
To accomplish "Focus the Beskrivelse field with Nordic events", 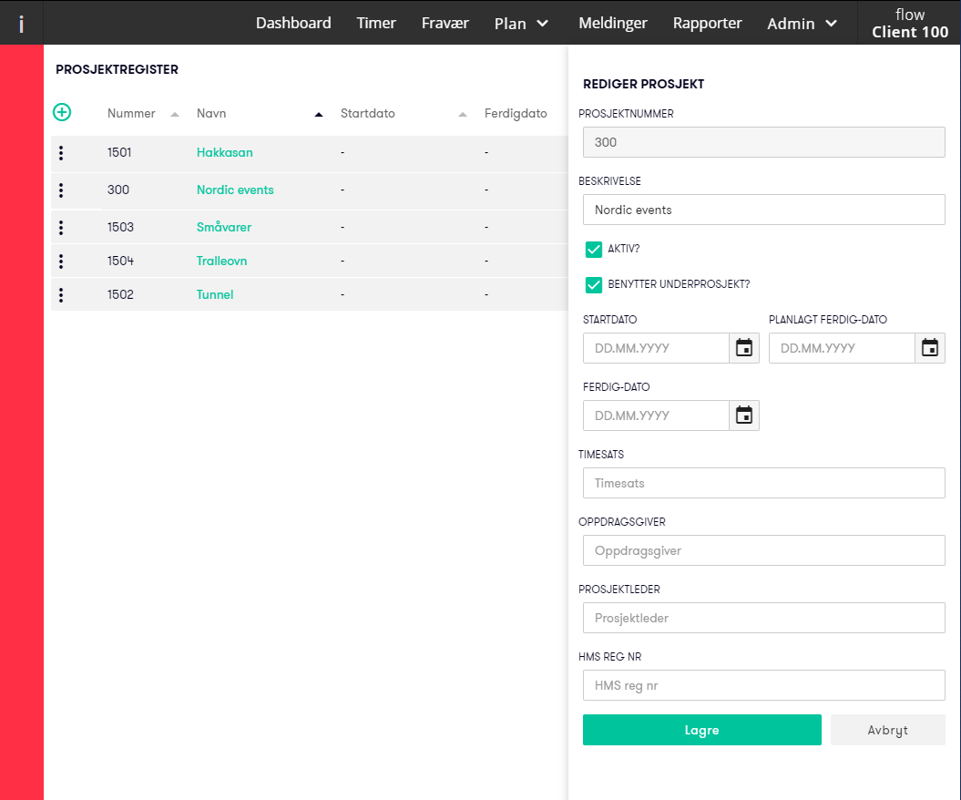I will pos(764,210).
